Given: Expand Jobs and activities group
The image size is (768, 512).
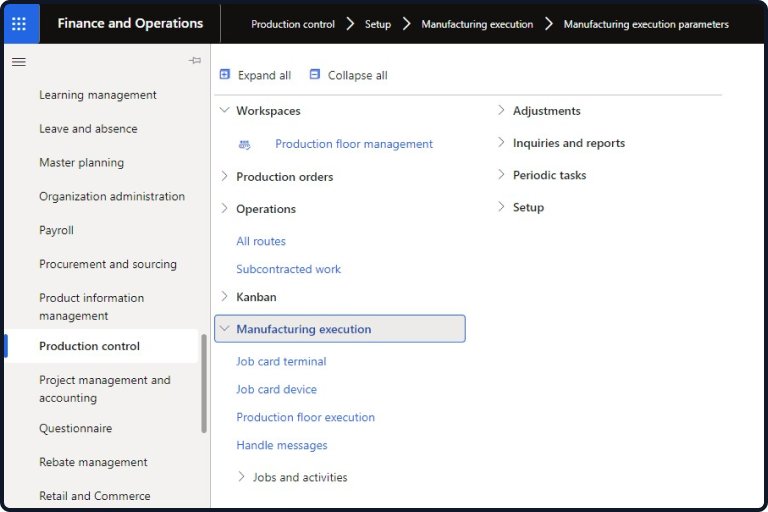Looking at the screenshot, I should tap(241, 477).
